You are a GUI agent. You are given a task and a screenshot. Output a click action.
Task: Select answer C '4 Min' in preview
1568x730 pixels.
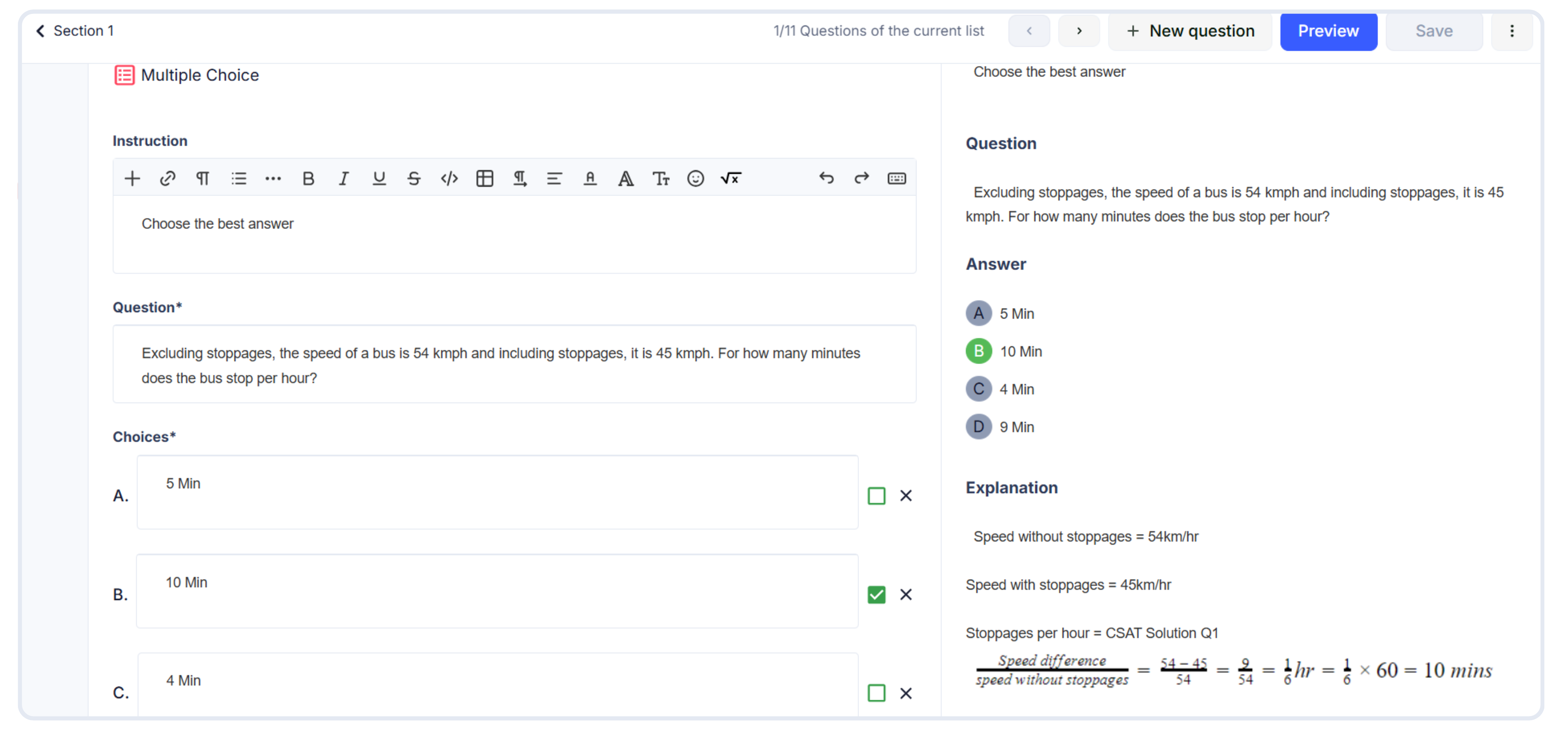(x=979, y=390)
